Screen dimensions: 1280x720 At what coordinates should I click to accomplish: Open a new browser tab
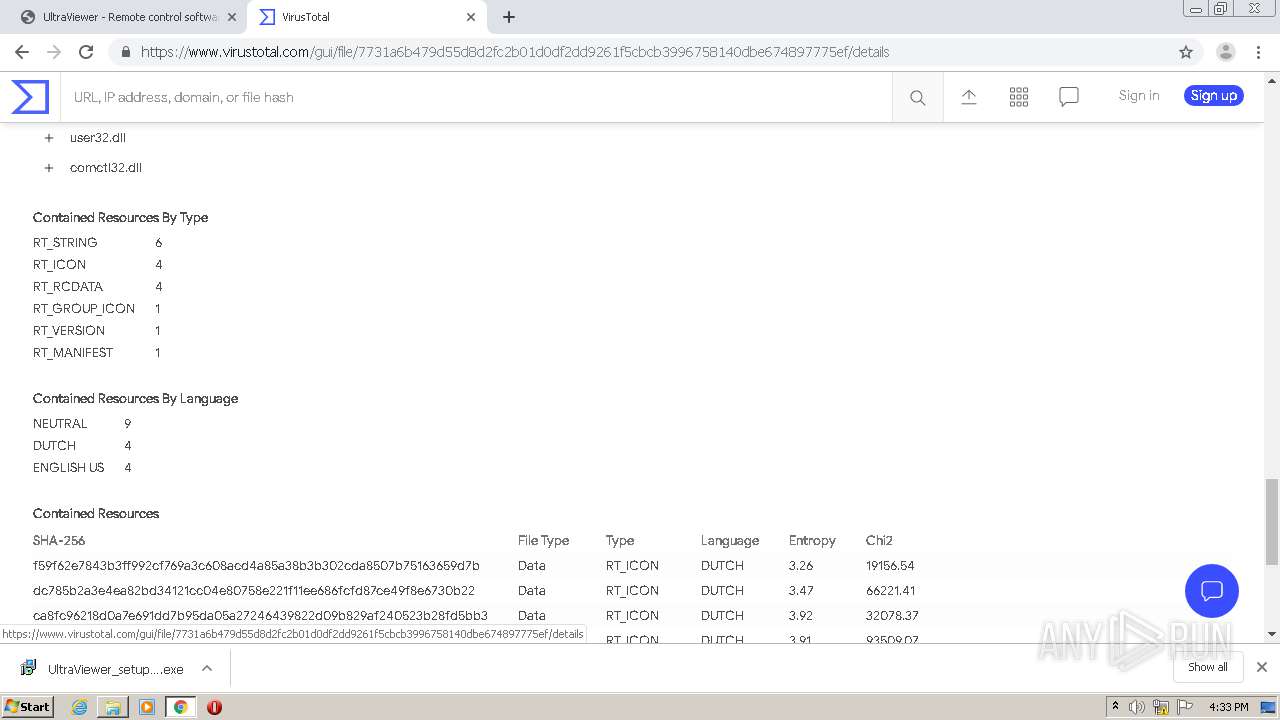(x=508, y=17)
